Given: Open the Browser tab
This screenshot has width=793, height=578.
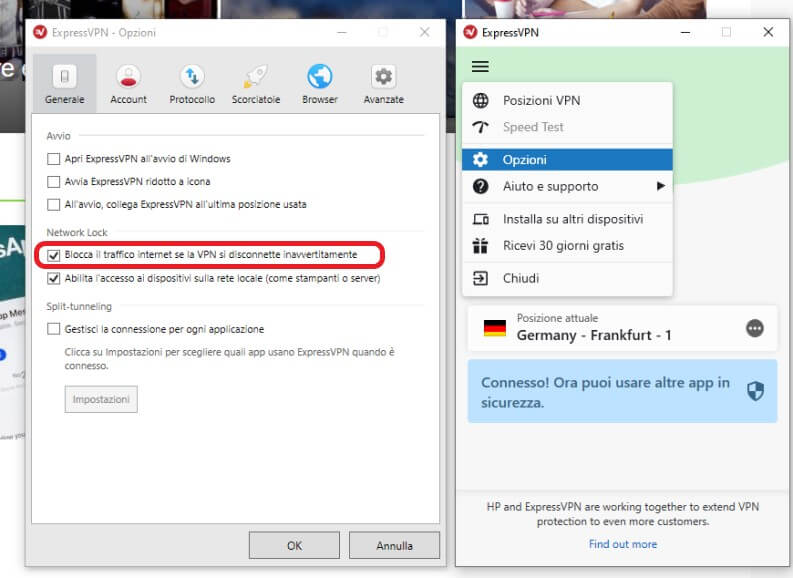Looking at the screenshot, I should pos(320,83).
